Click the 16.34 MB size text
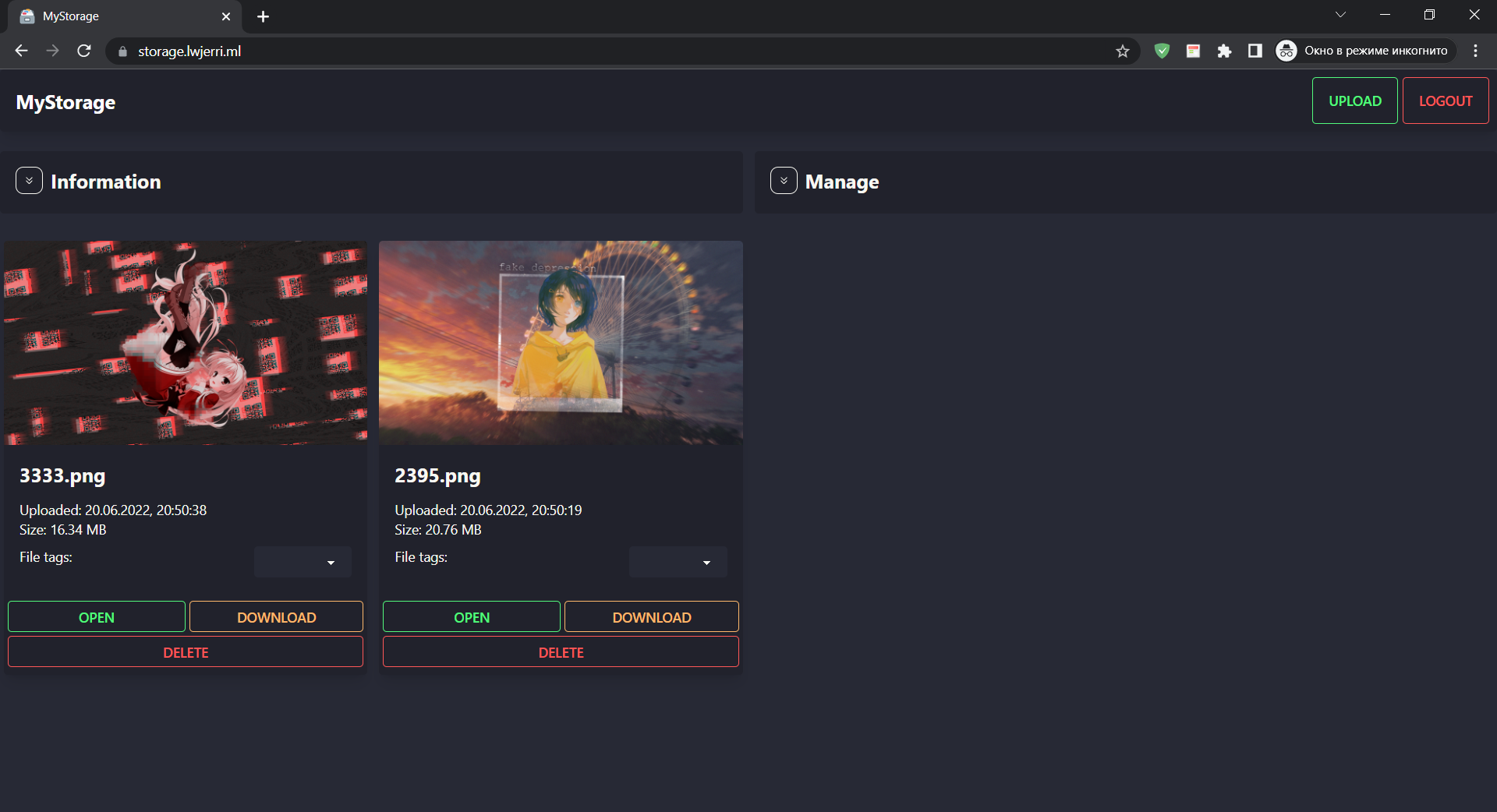Viewport: 1497px width, 812px height. (x=63, y=529)
